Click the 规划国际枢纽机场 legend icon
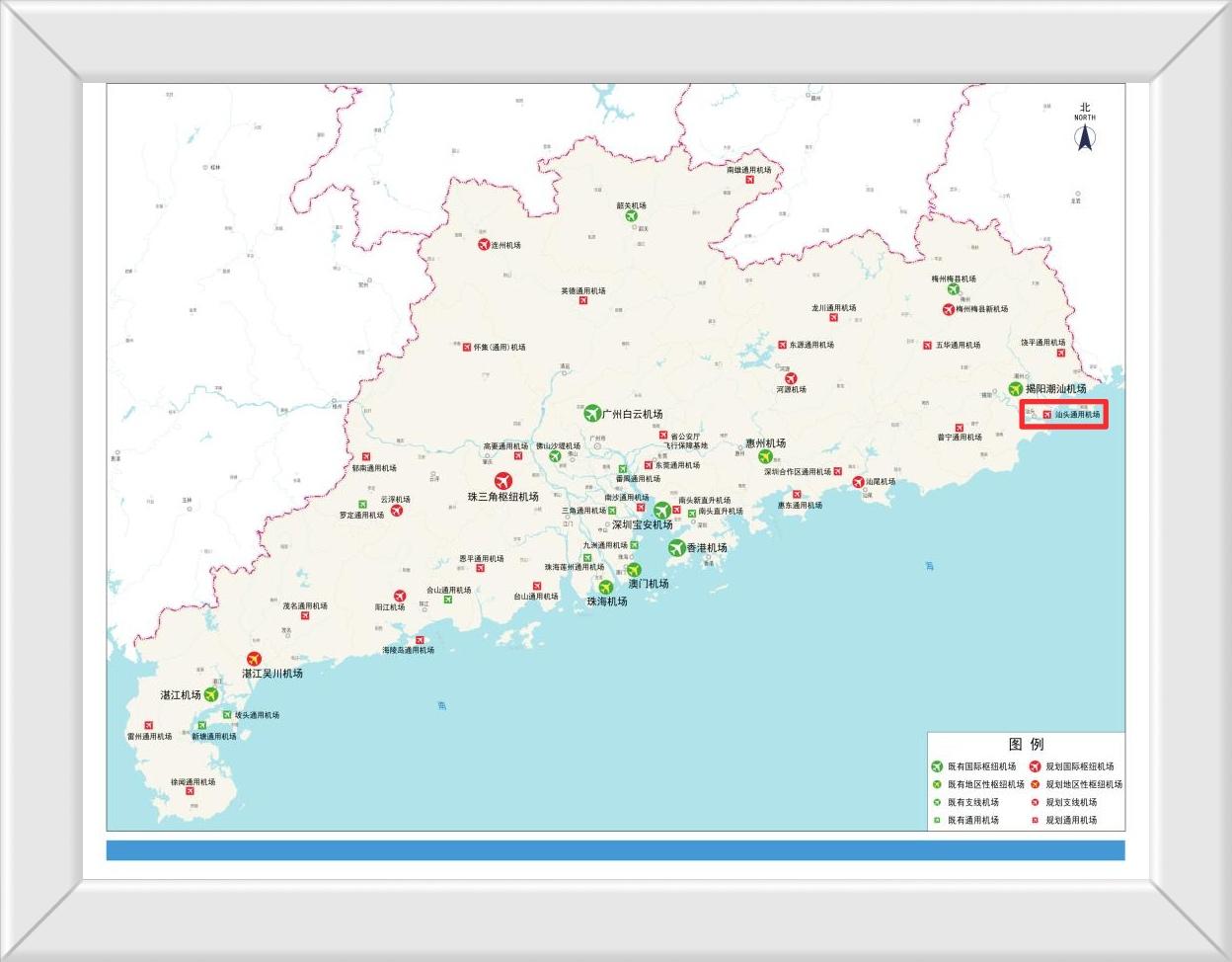This screenshot has height=962, width=1232. [x=1036, y=766]
